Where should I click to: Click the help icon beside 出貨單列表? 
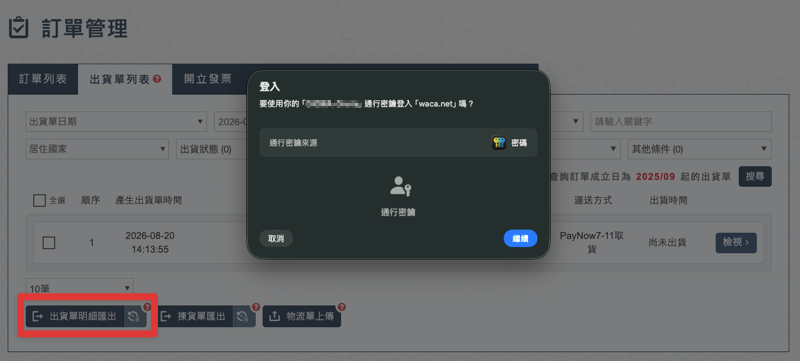tap(157, 79)
